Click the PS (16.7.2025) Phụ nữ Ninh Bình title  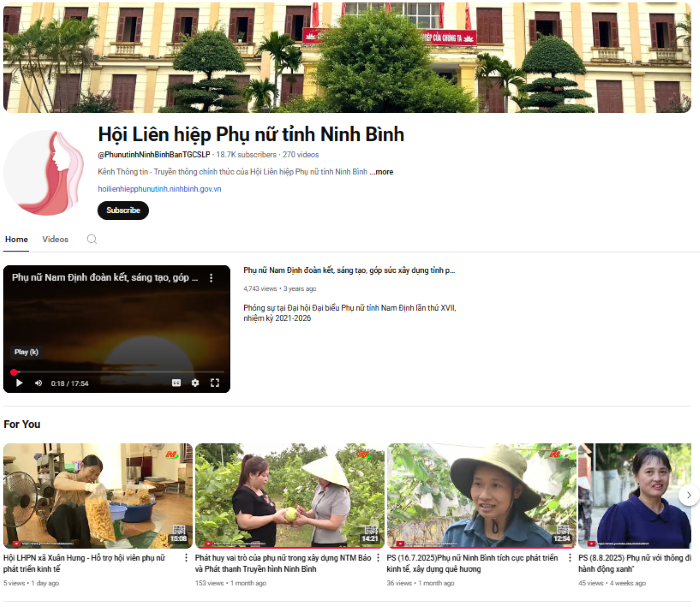[472, 563]
